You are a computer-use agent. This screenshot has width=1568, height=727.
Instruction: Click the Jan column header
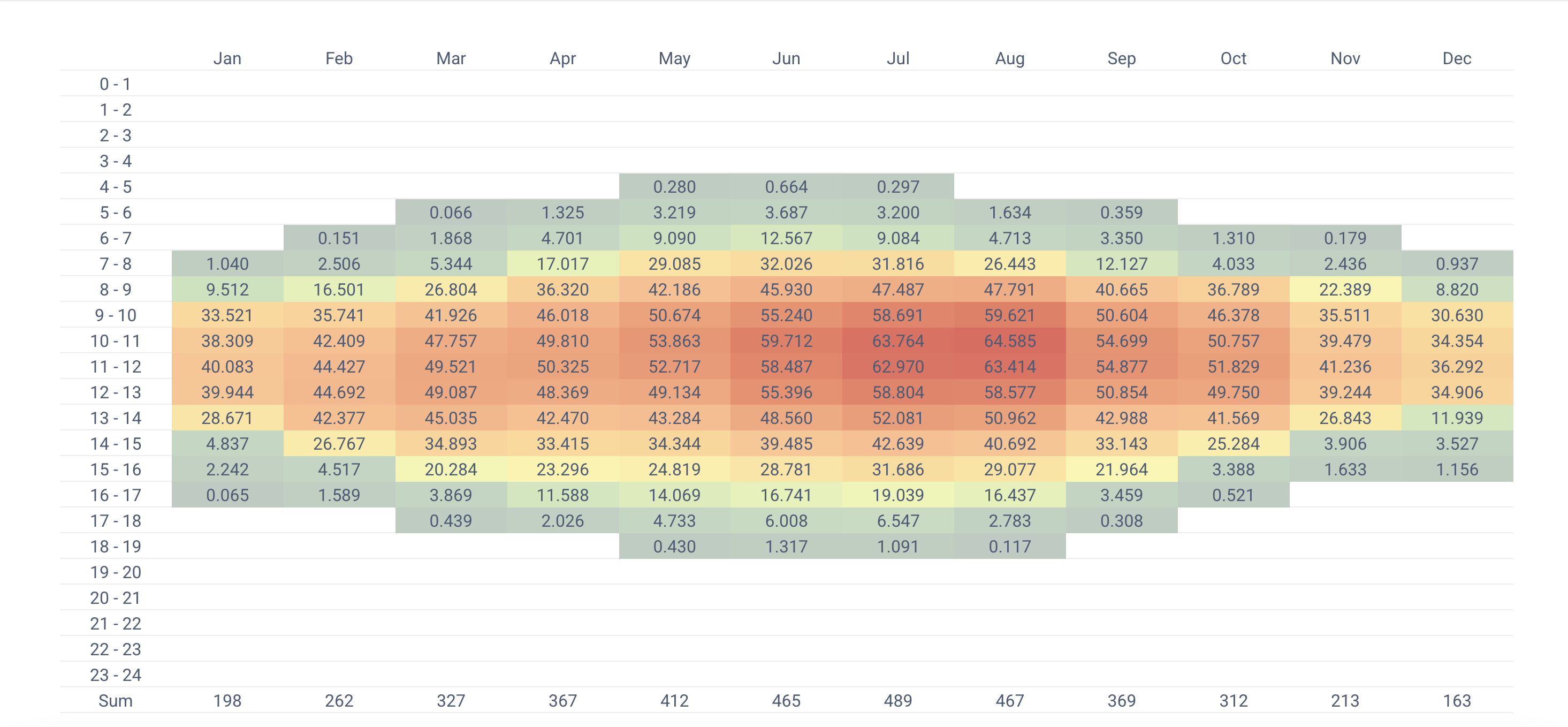227,58
